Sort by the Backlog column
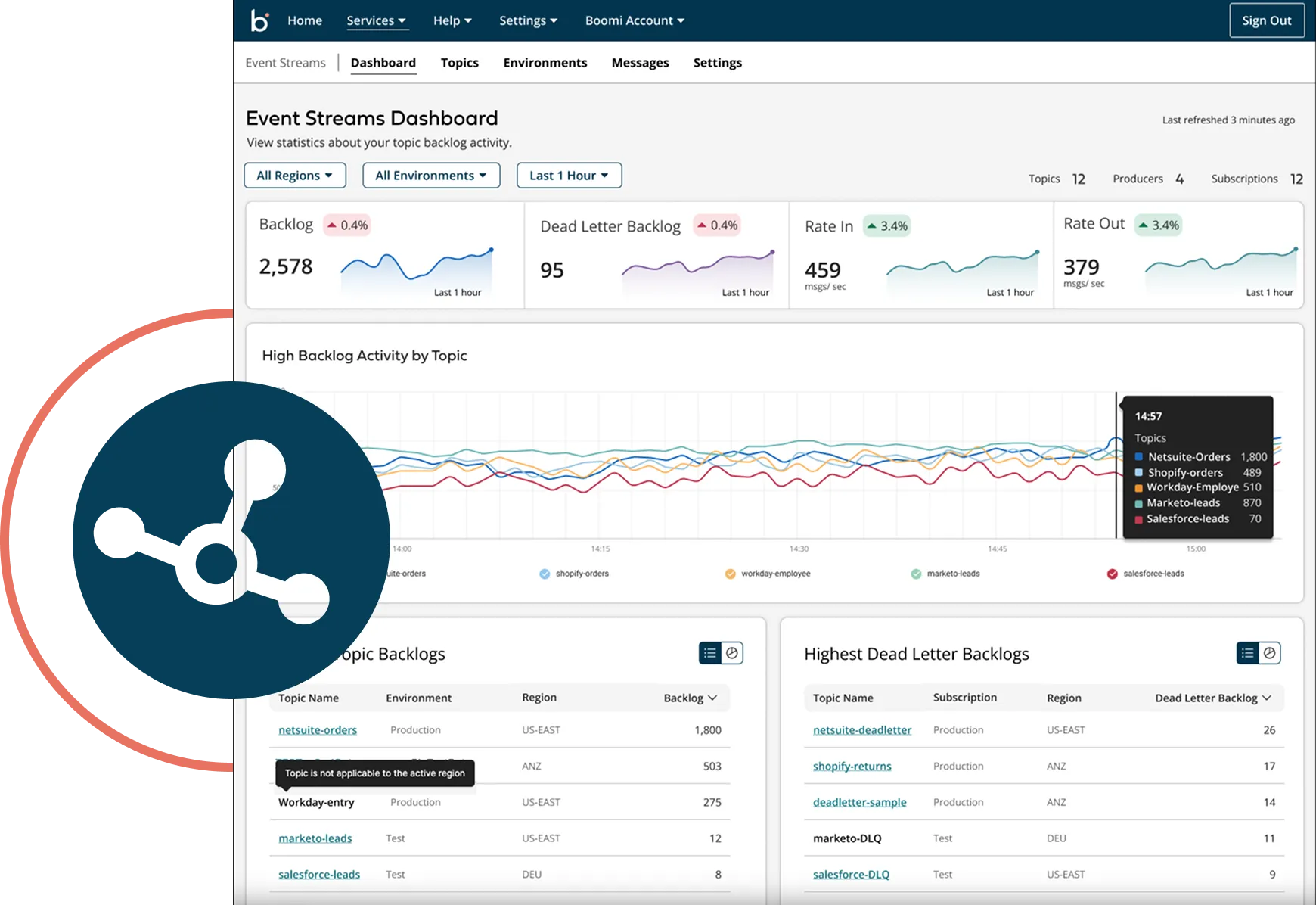 tap(691, 698)
